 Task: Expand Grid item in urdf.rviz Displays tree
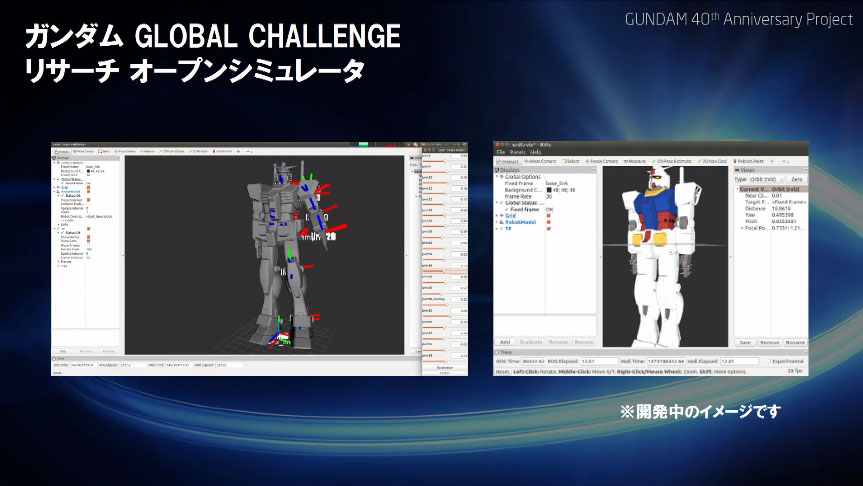click(496, 216)
